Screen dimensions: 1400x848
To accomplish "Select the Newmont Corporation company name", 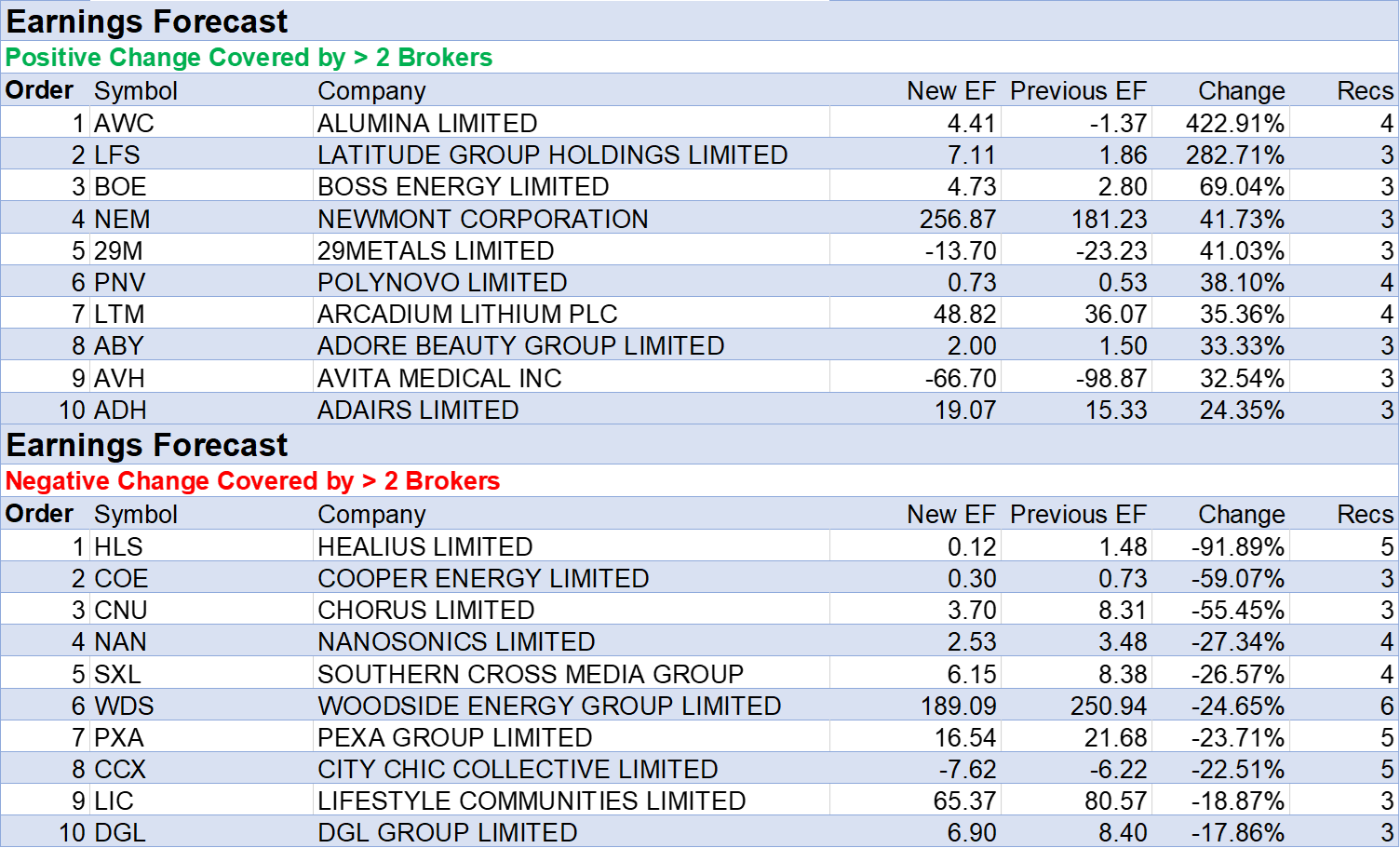I will pos(482,219).
